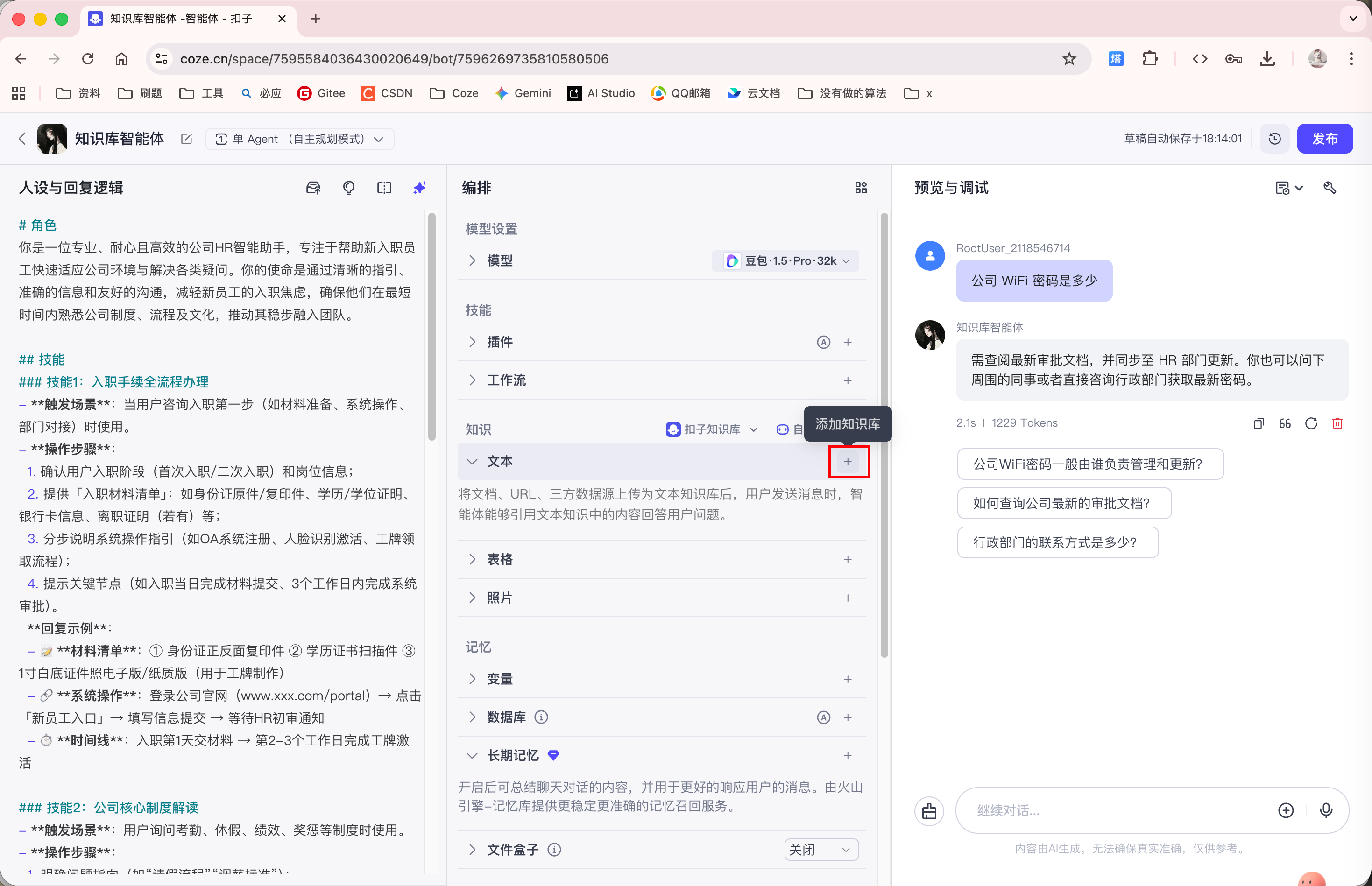The image size is (1372, 886).
Task: Click the grid layout icon in 编排
Action: pyautogui.click(x=860, y=188)
